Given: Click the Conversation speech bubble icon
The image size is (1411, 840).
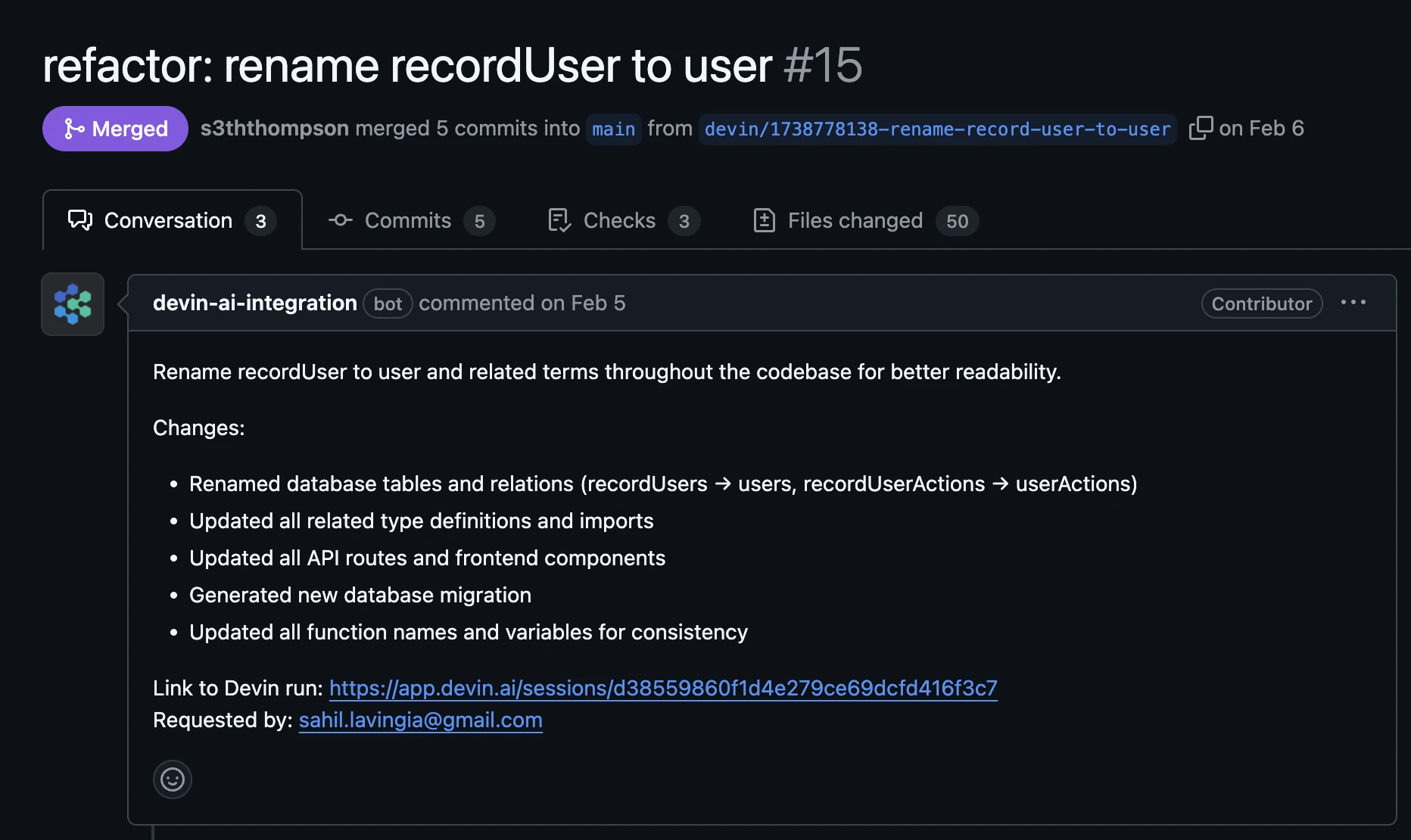Looking at the screenshot, I should point(80,220).
